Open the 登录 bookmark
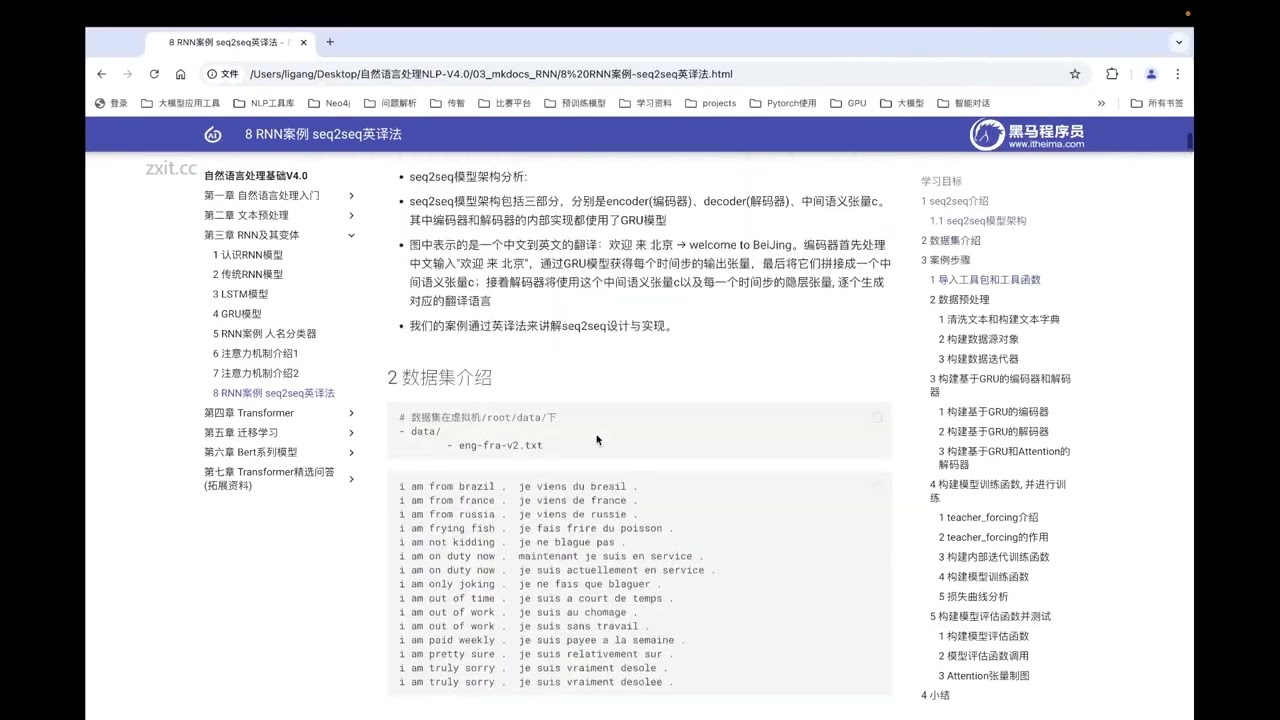 111,103
